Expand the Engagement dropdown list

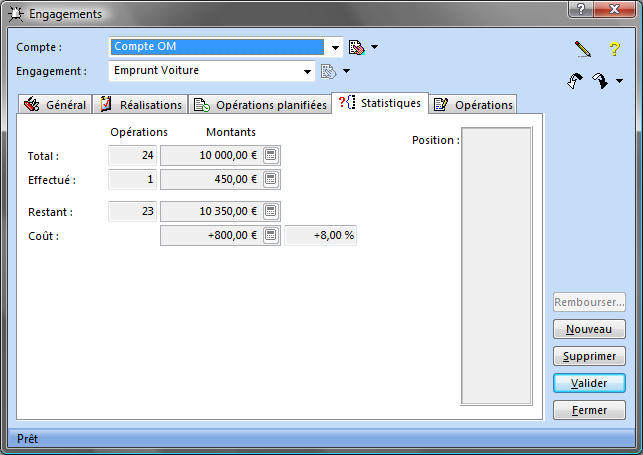point(307,71)
